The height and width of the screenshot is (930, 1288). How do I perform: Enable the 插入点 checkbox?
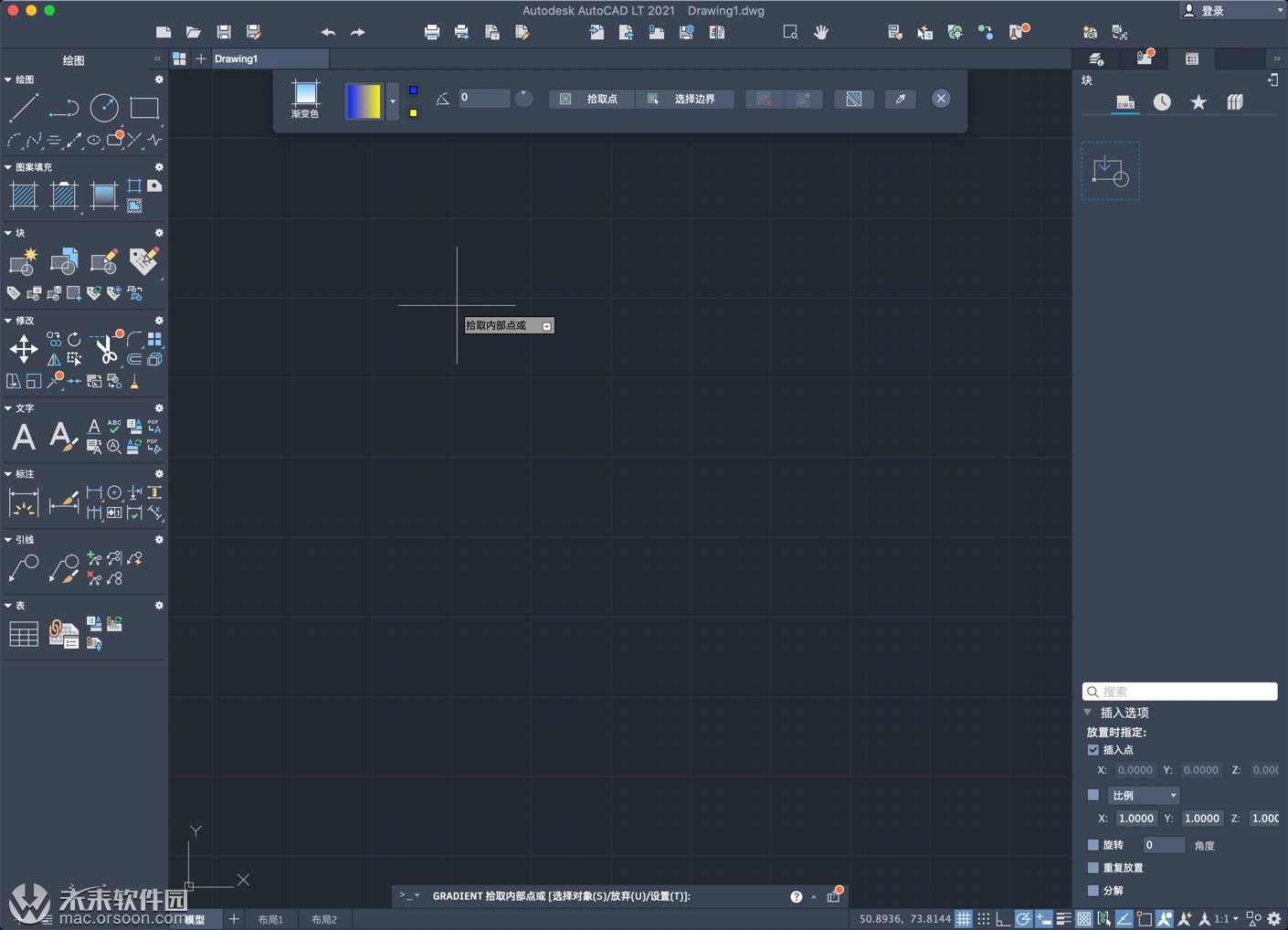click(1093, 749)
